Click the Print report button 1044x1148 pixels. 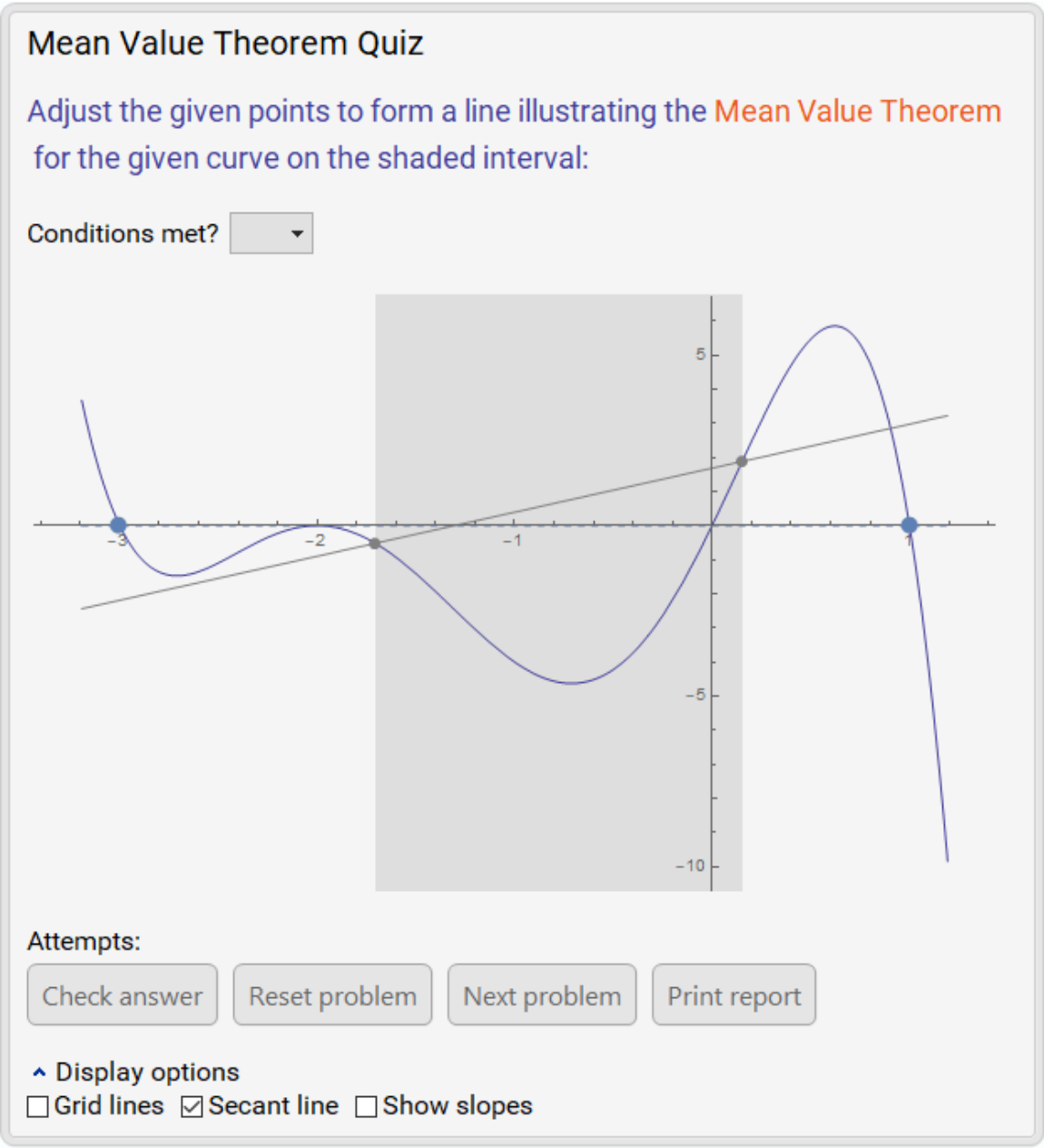pos(734,995)
